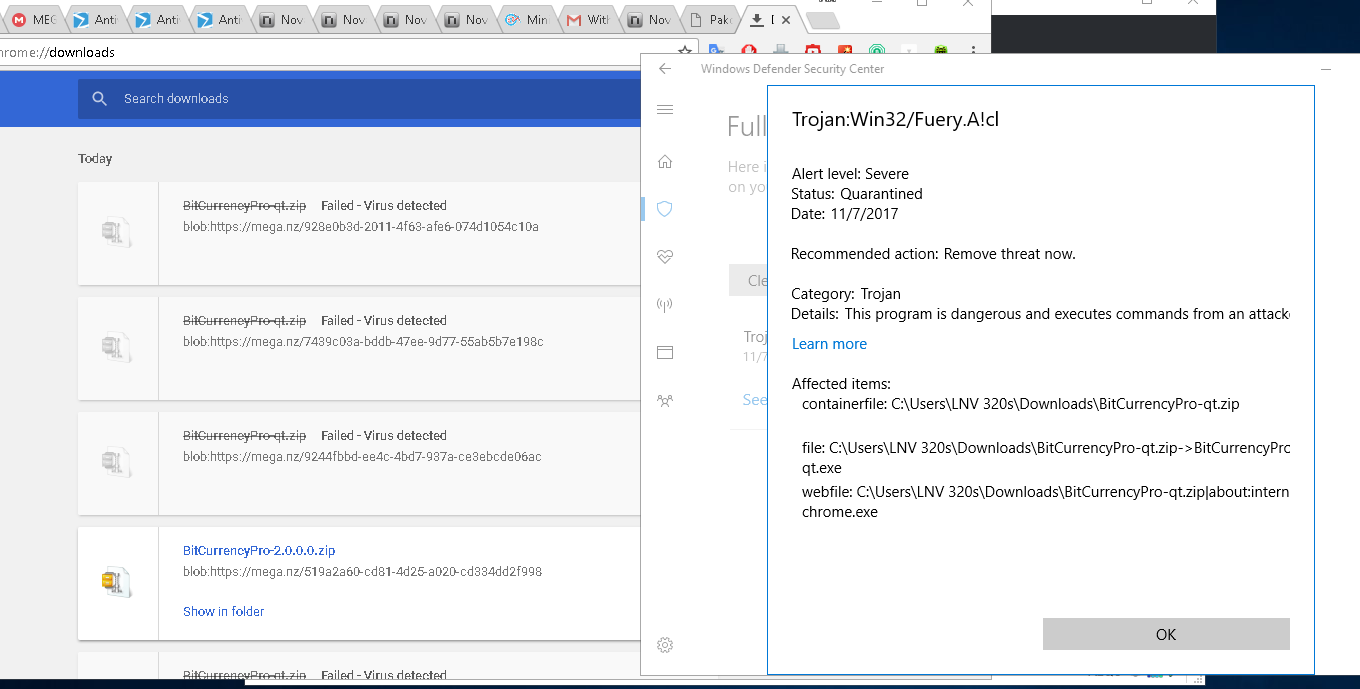Image resolution: width=1360 pixels, height=689 pixels.
Task: Open blob link ending 074d1054c10a
Action: (x=361, y=227)
